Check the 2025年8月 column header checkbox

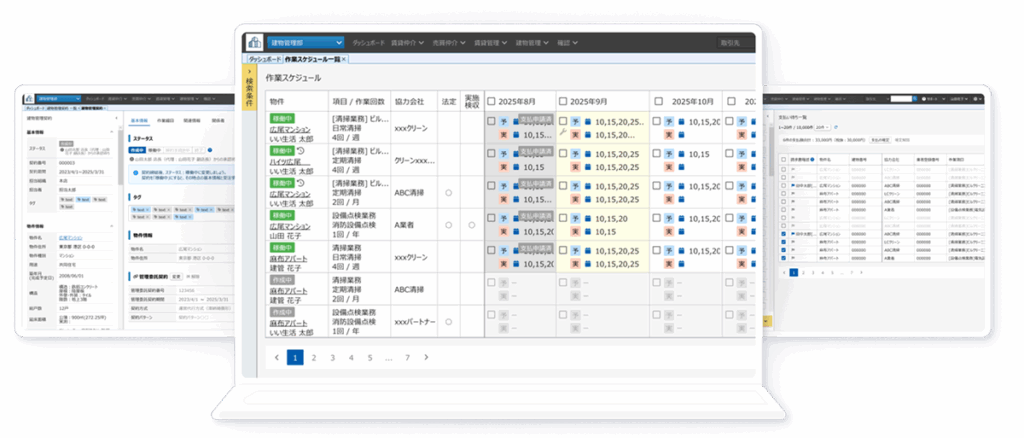coord(490,101)
